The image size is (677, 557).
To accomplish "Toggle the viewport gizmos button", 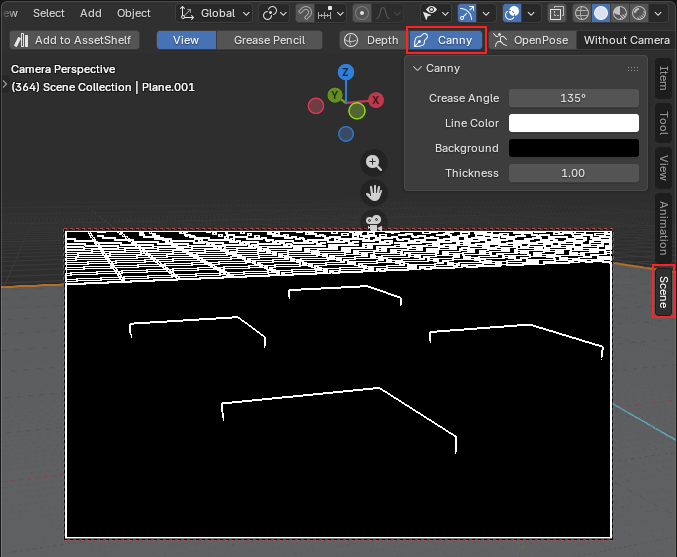I will (x=467, y=13).
